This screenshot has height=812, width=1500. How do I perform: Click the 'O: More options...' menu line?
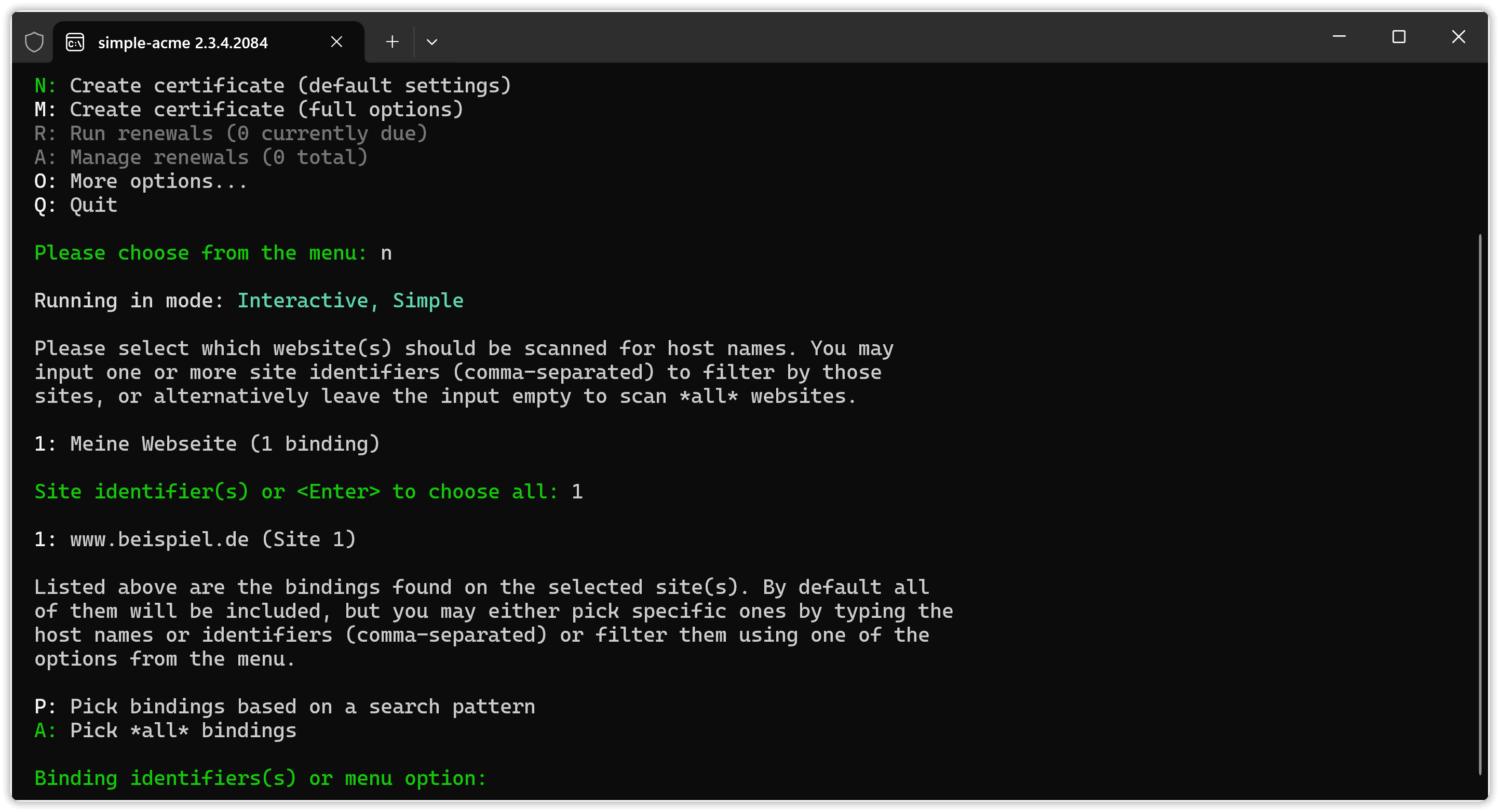tap(141, 181)
